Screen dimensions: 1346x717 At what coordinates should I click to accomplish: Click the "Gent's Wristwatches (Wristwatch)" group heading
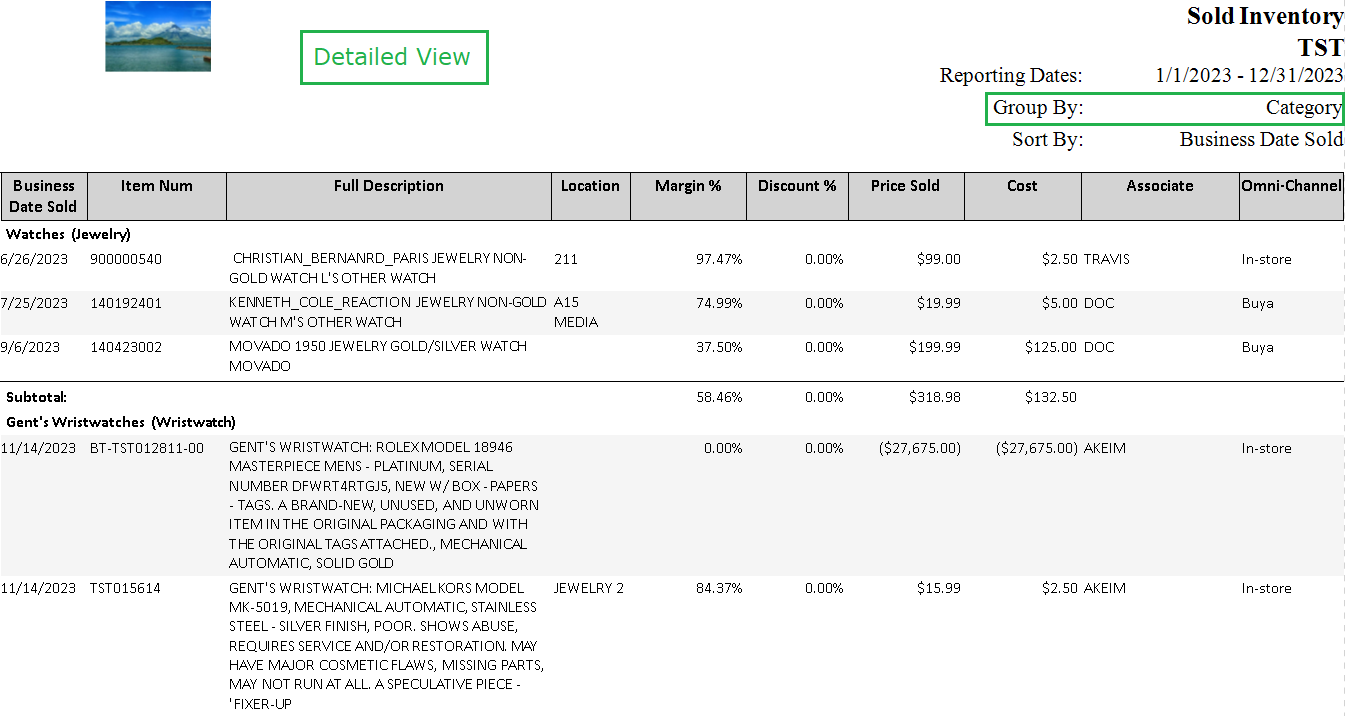121,422
